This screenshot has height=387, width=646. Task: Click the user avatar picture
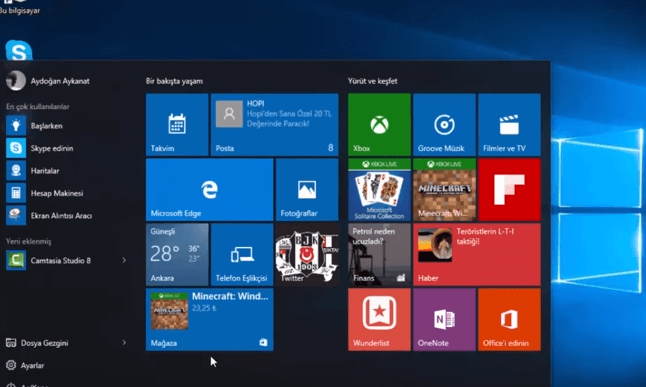tap(16, 80)
